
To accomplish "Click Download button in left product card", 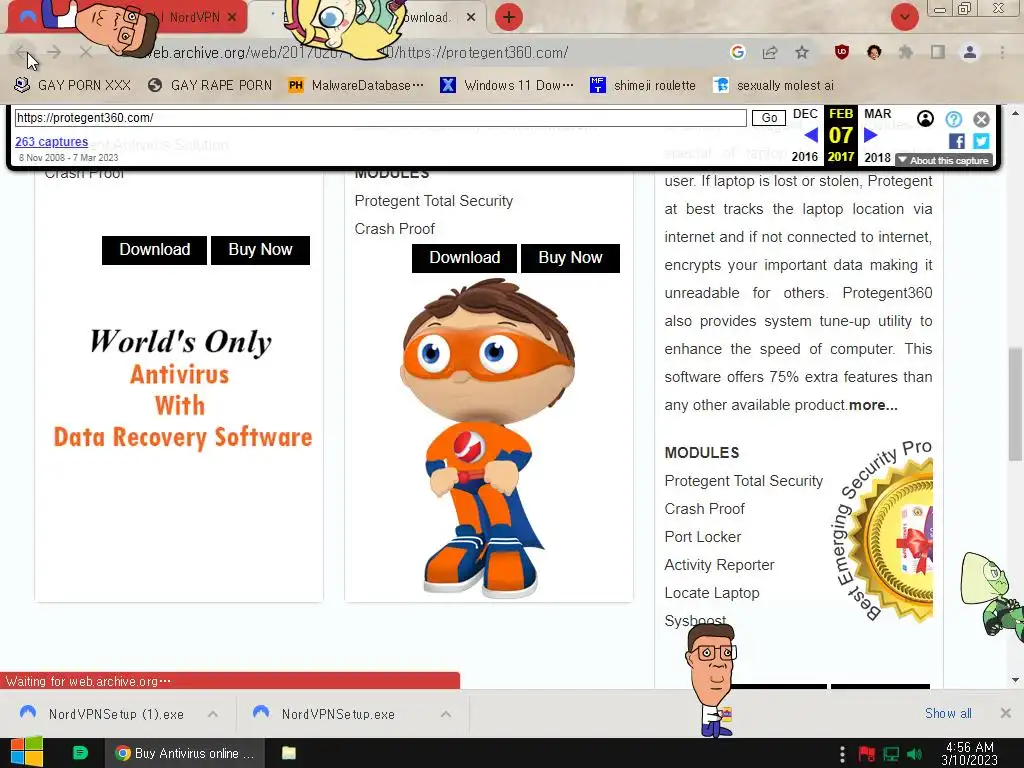I will point(154,250).
